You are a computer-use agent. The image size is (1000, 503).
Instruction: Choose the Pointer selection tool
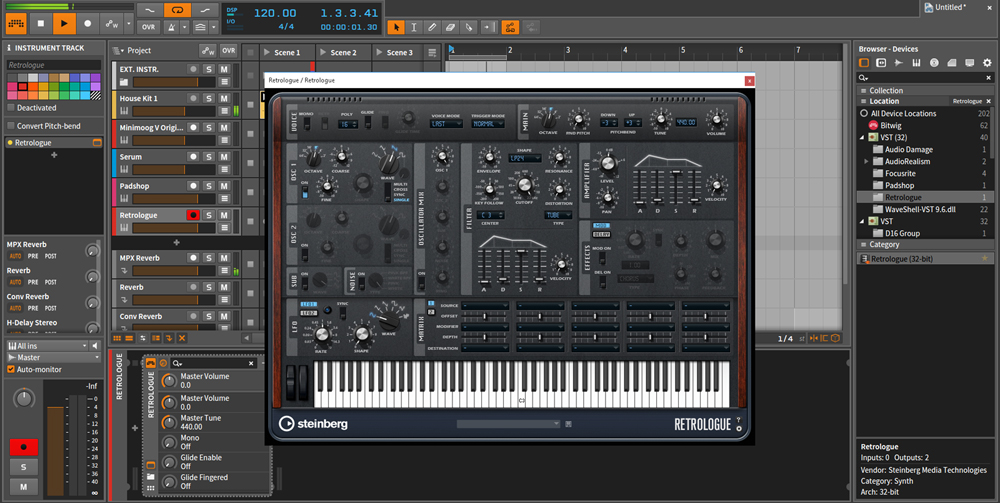[x=396, y=26]
